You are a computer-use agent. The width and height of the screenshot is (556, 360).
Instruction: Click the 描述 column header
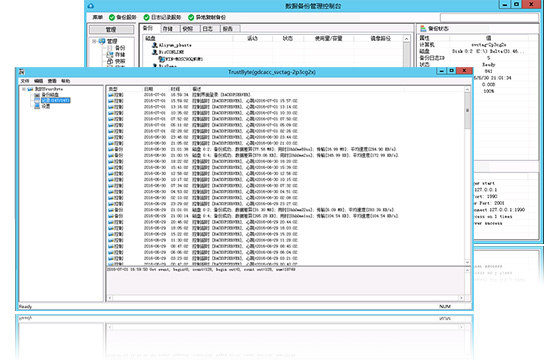[196, 89]
